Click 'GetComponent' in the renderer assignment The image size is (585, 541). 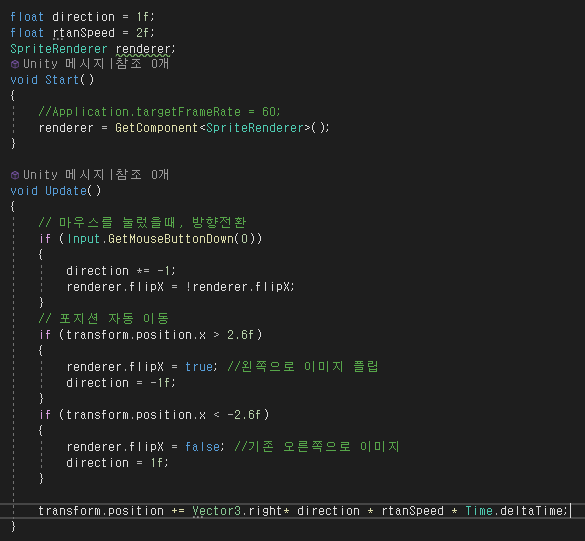tap(156, 128)
